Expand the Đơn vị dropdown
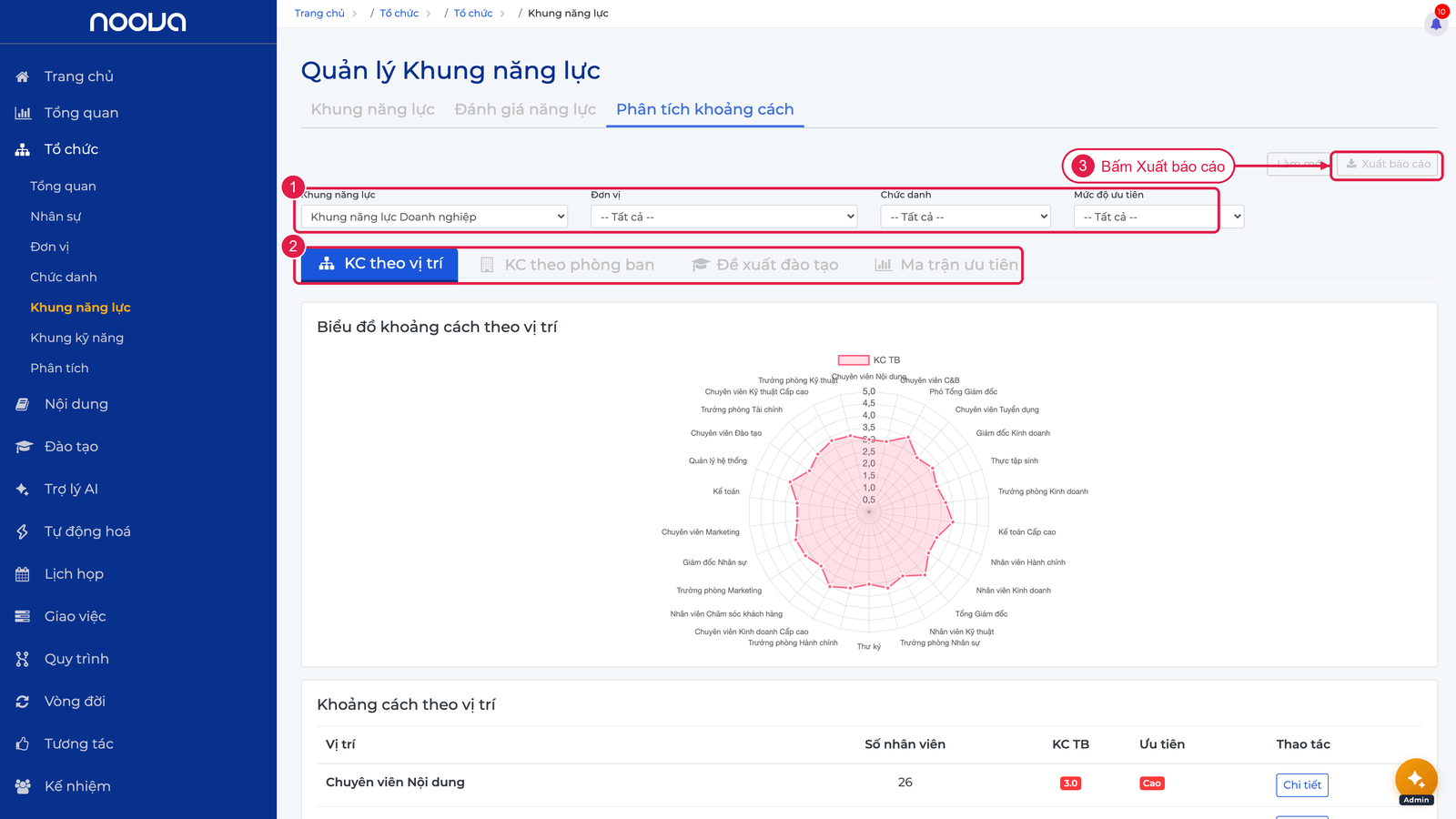The width and height of the screenshot is (1456, 819). [724, 217]
